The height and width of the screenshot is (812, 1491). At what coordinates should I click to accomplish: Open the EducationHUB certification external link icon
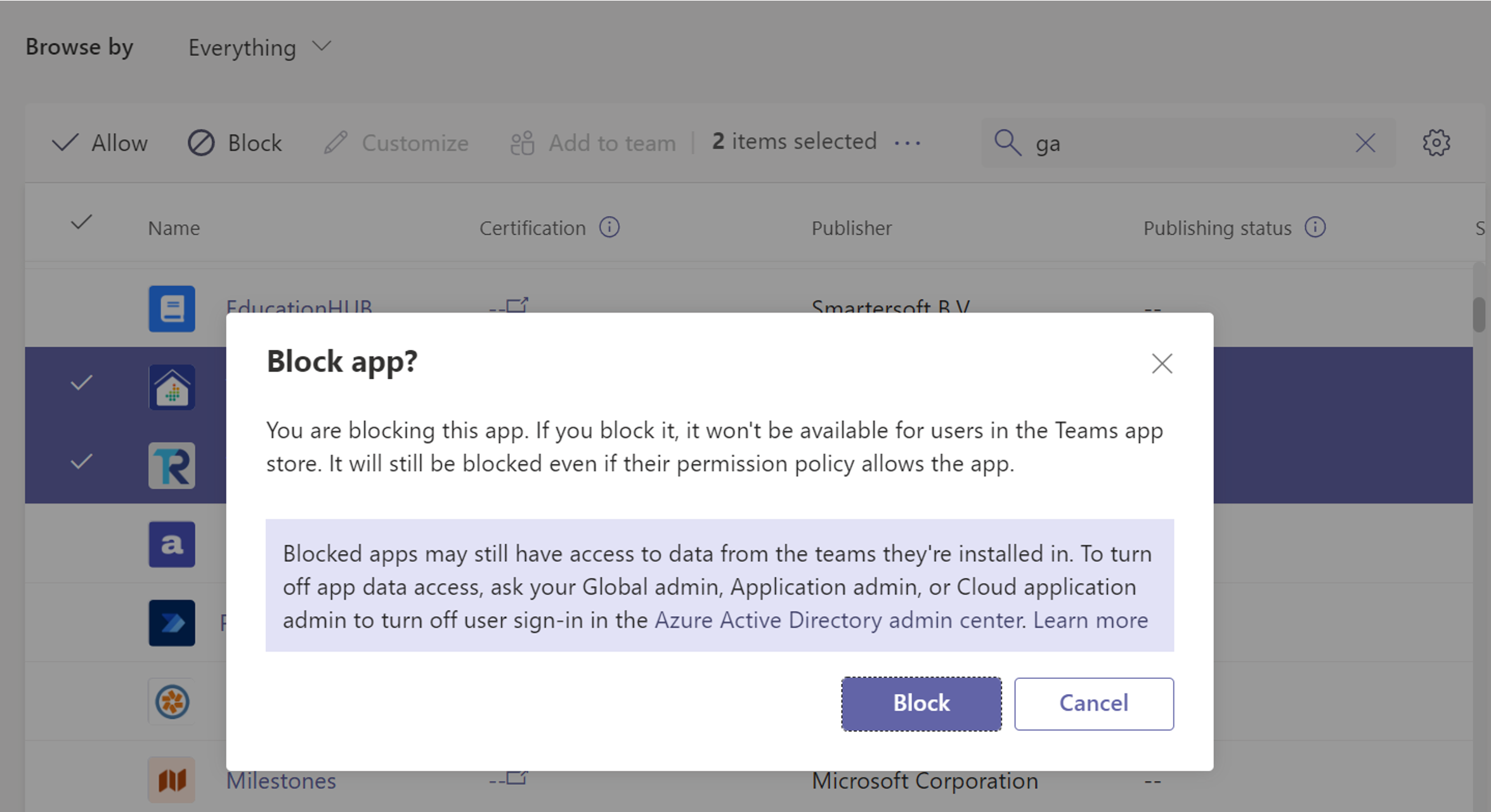517,305
